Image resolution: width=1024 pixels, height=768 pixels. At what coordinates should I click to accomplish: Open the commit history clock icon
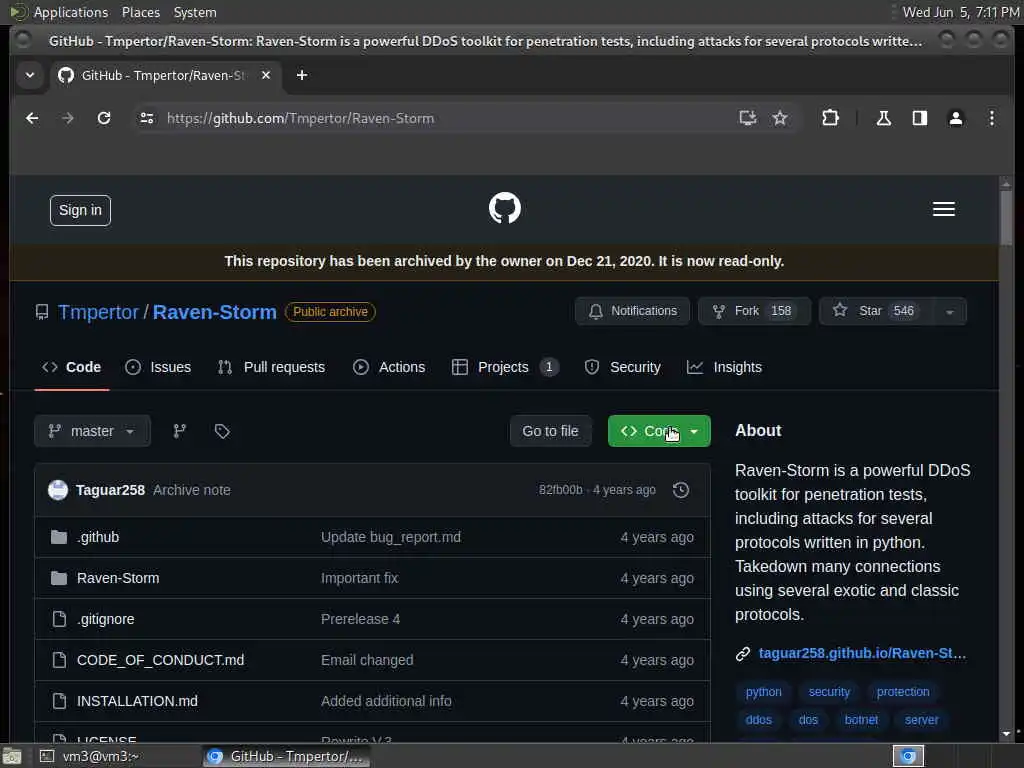[681, 490]
